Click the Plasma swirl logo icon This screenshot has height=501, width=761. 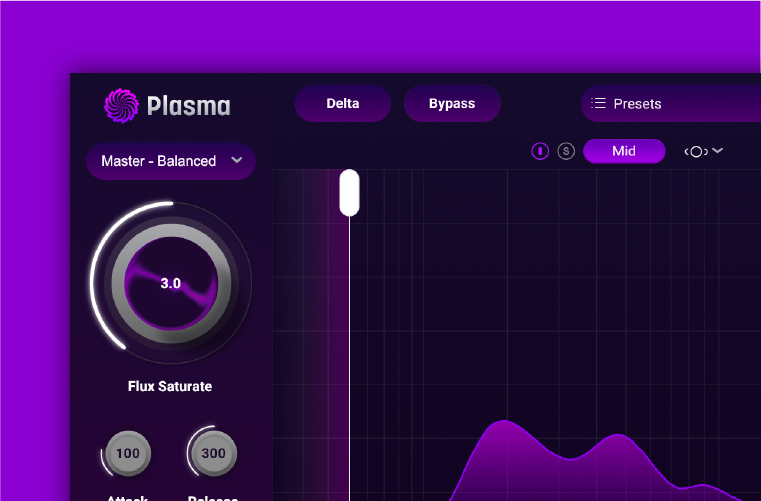(122, 104)
